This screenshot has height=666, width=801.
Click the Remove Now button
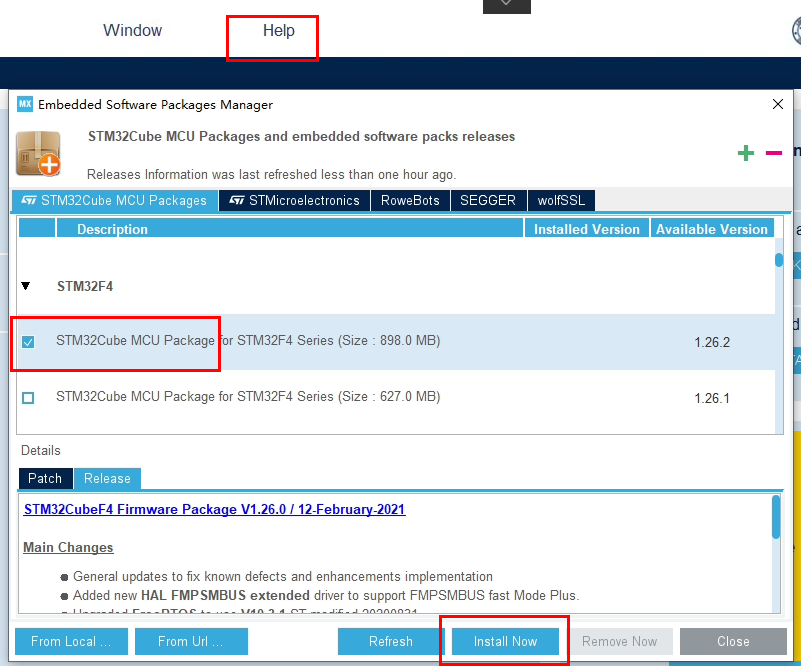pyautogui.click(x=619, y=641)
